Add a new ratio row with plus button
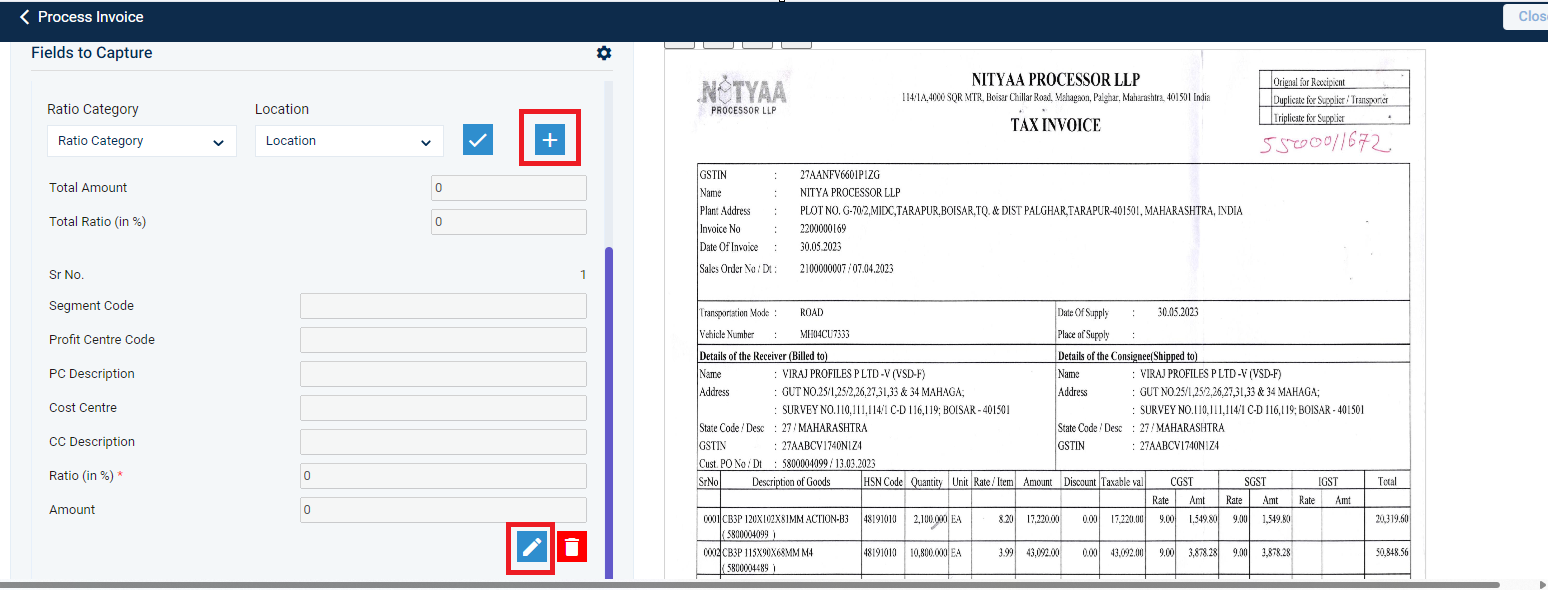 pyautogui.click(x=550, y=140)
